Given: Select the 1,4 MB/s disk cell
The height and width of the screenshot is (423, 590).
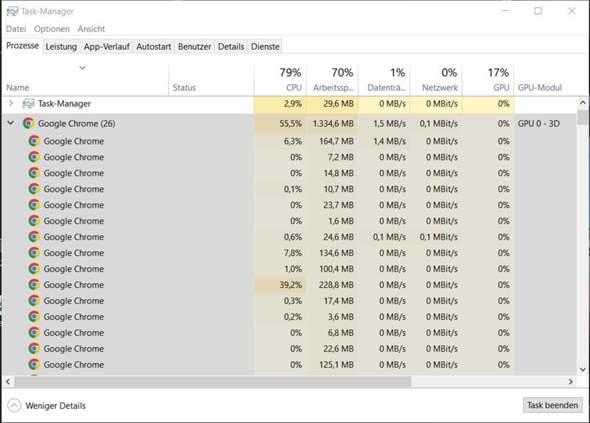Looking at the screenshot, I should coord(384,141).
